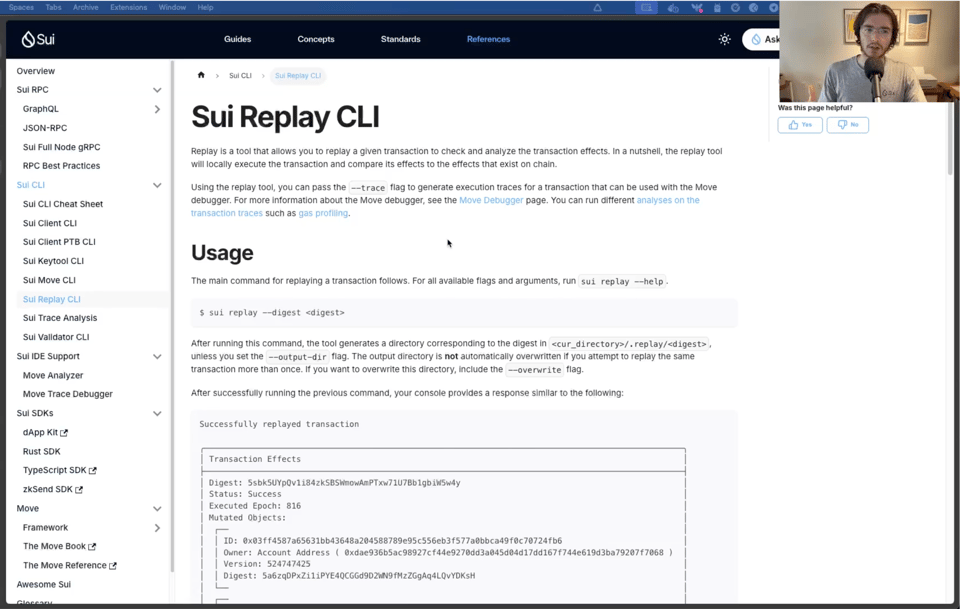Expand the GraphQL sidebar item
Viewport: 960px width, 609px height.
(x=157, y=109)
